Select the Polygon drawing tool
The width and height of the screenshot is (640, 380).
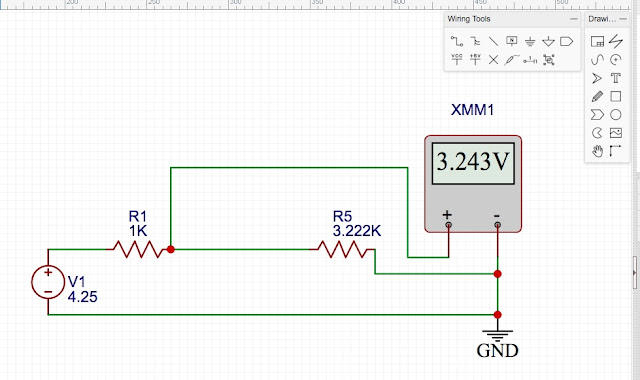[597, 115]
